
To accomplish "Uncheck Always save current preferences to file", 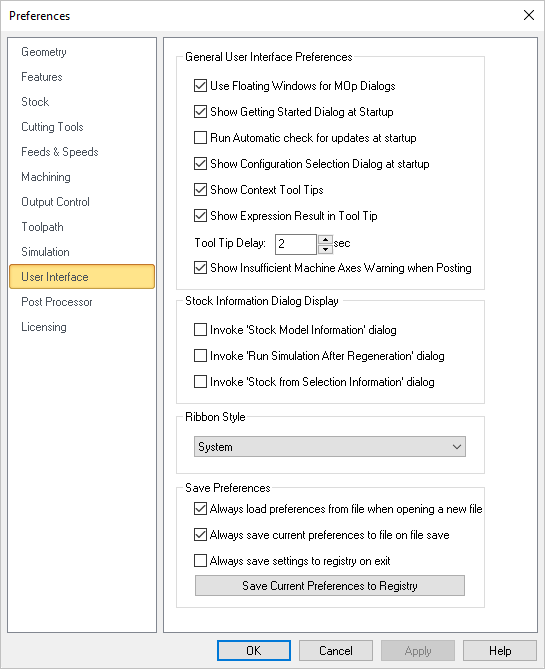I will pyautogui.click(x=200, y=535).
